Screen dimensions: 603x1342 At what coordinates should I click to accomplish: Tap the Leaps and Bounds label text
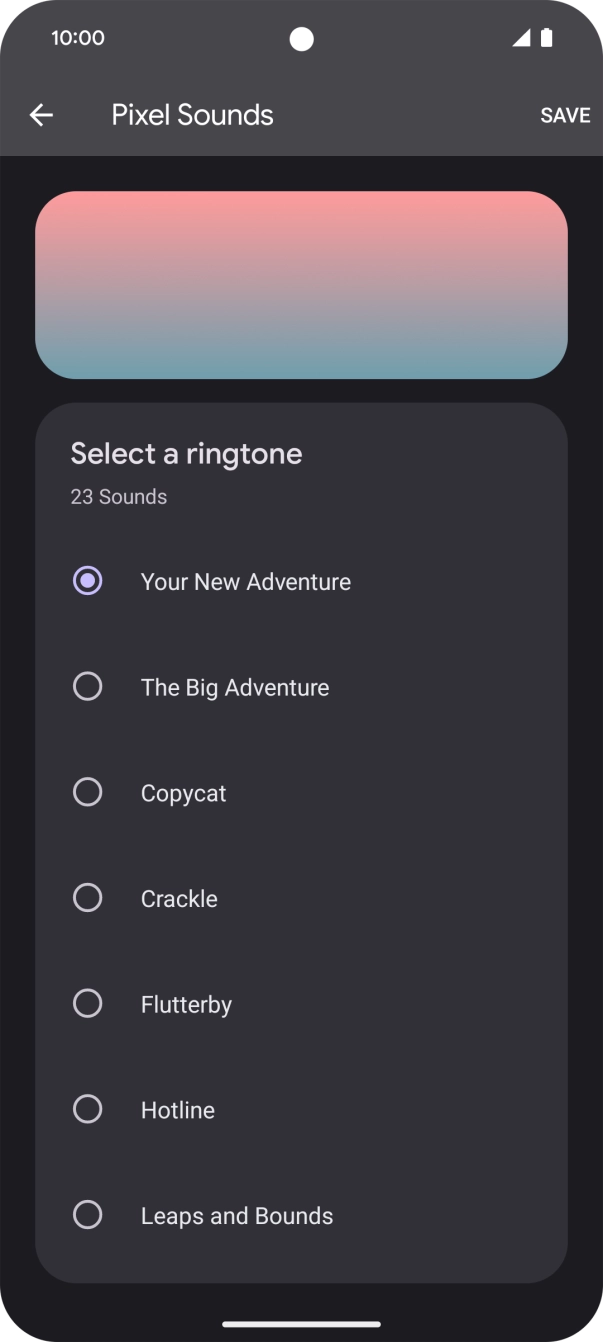click(x=236, y=1215)
